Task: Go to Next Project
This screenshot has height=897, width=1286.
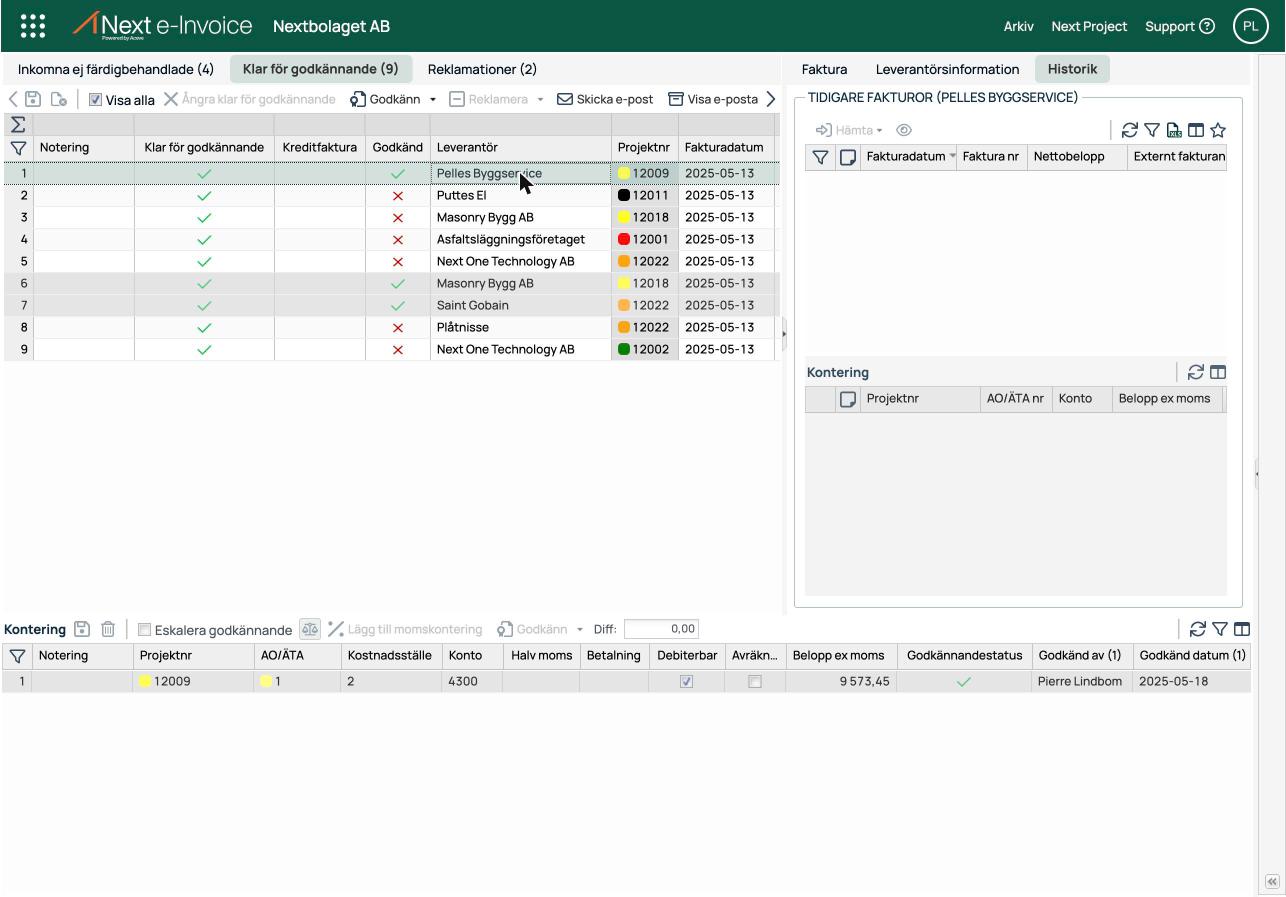Action: [1089, 27]
